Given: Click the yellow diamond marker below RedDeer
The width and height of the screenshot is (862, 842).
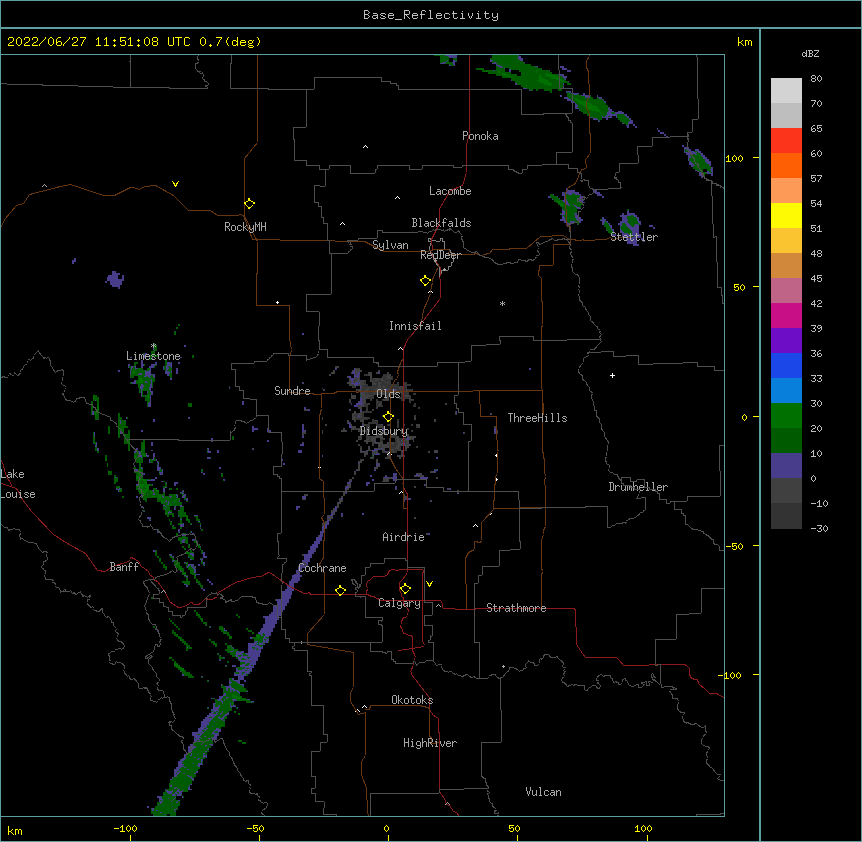Looking at the screenshot, I should [x=426, y=281].
